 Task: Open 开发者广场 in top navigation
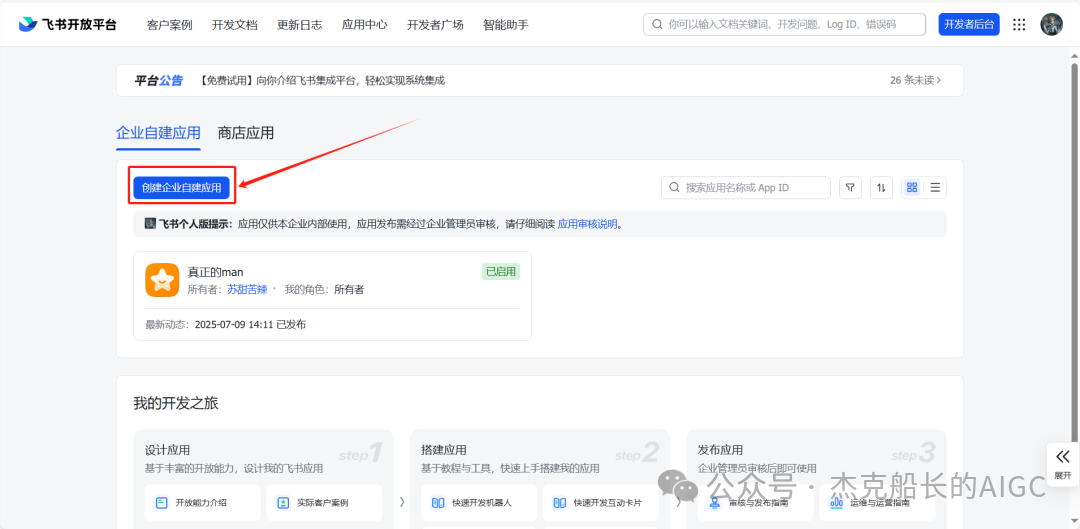click(x=435, y=25)
